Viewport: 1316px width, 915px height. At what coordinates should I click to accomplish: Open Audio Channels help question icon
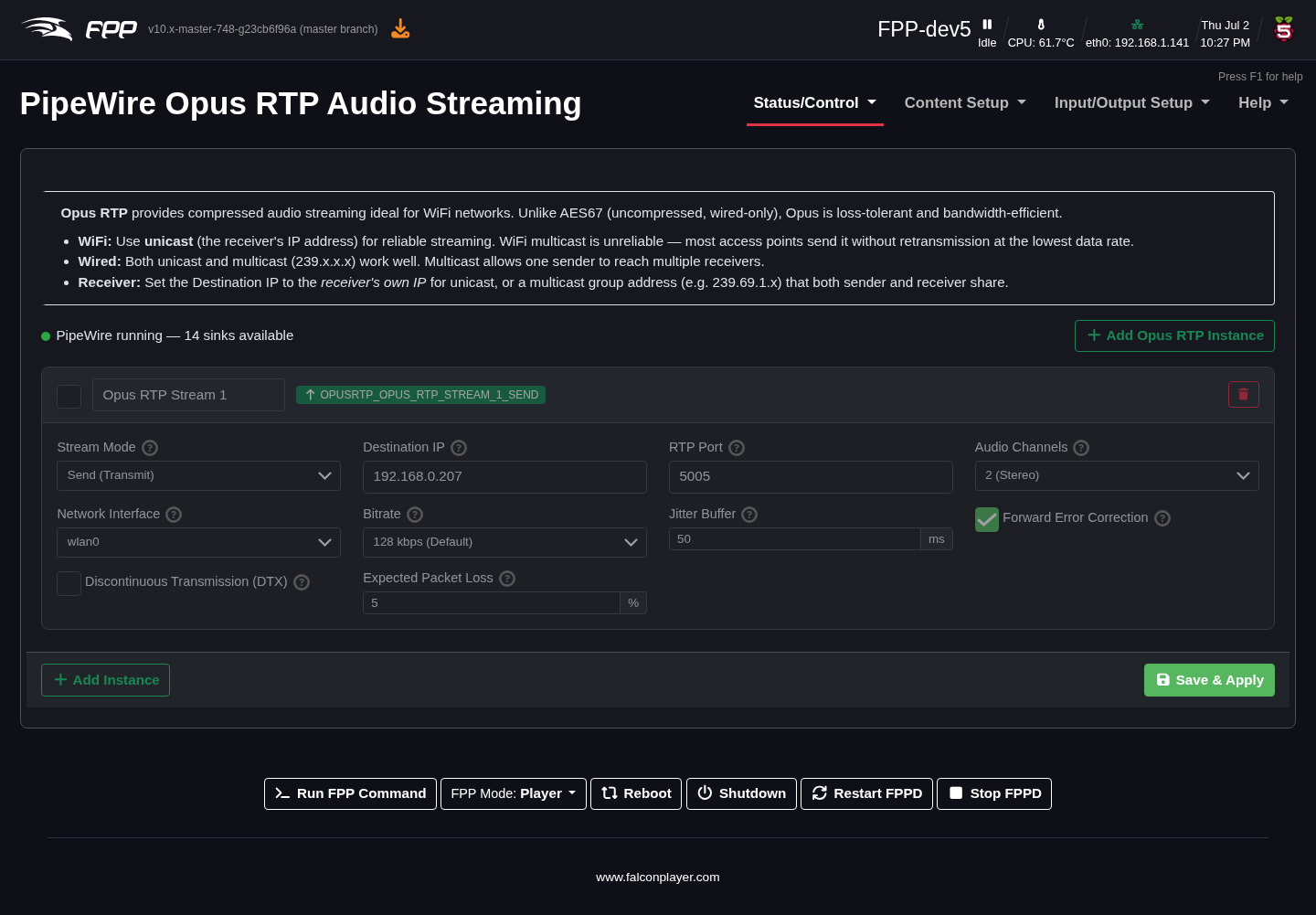(1081, 448)
